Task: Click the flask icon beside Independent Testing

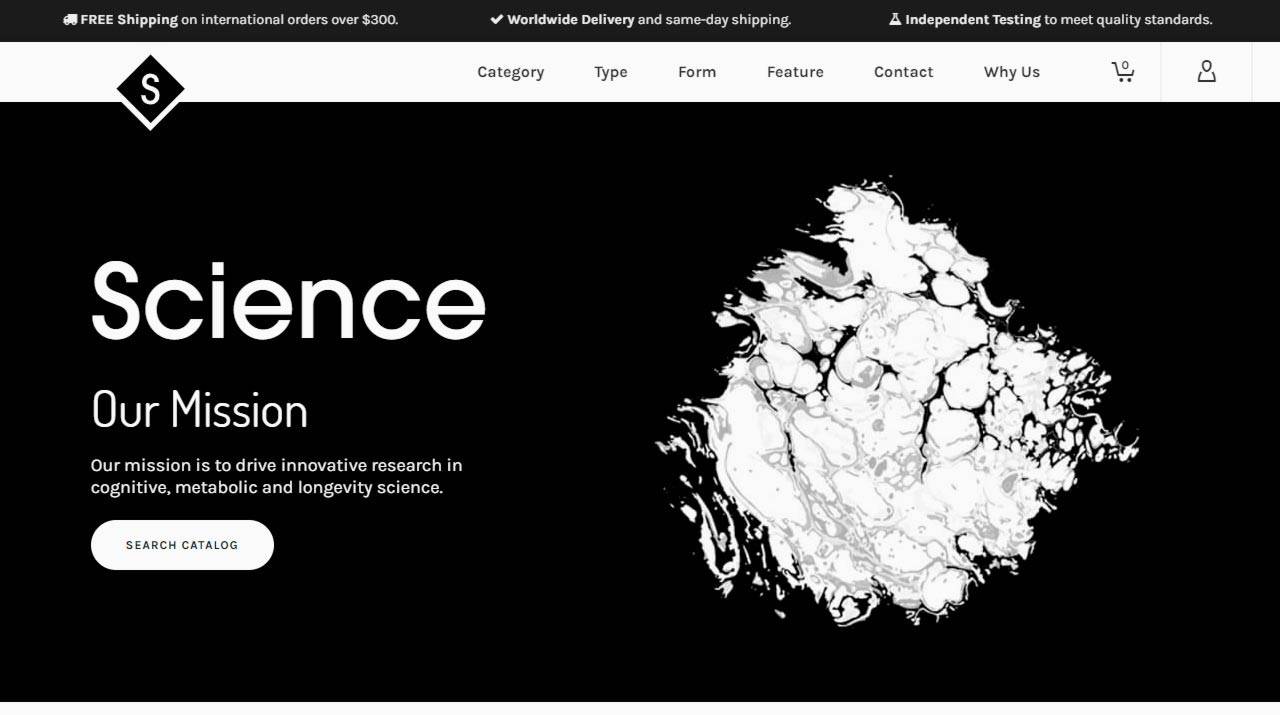Action: tap(895, 20)
